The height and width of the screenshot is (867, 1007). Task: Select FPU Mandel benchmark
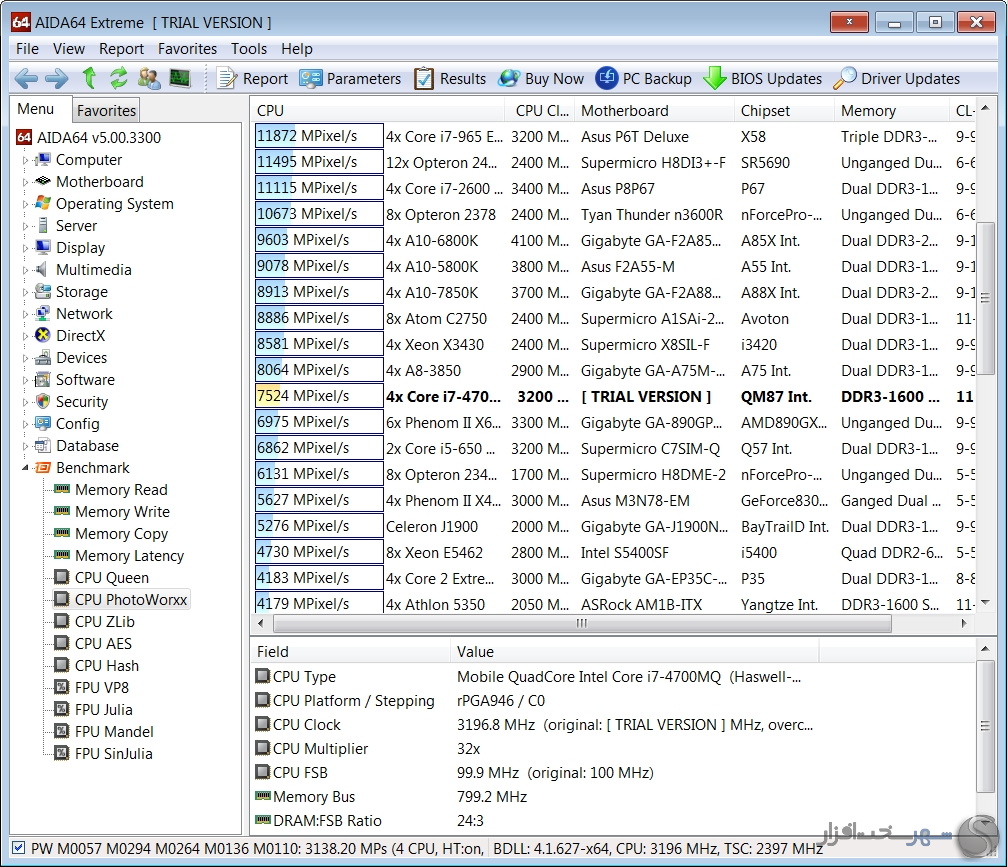(x=114, y=731)
